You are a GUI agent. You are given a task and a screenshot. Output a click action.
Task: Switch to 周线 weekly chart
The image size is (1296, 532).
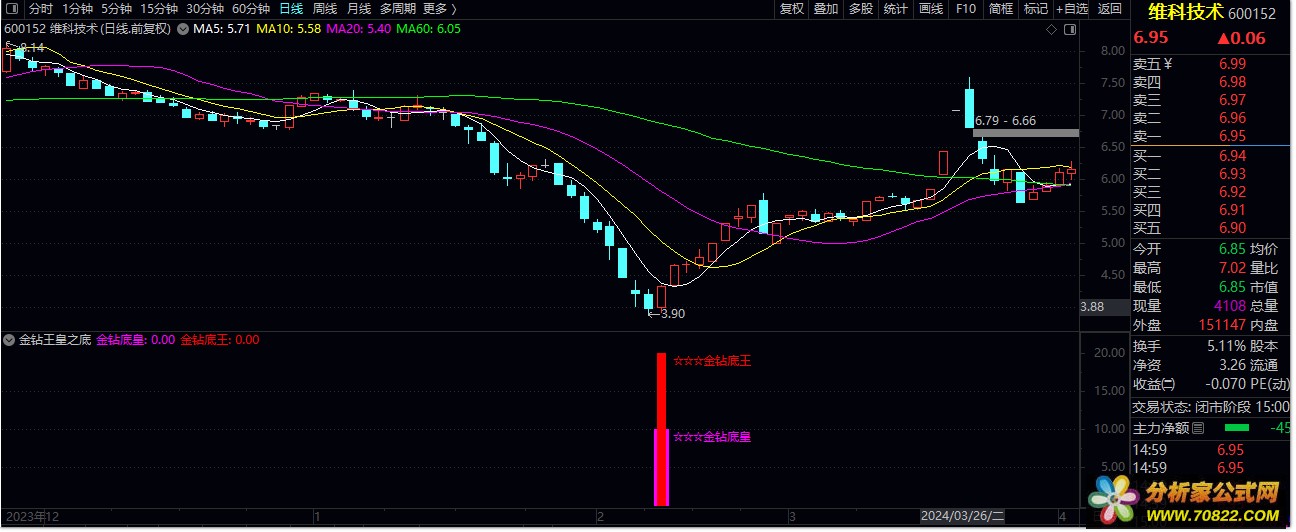(x=325, y=9)
